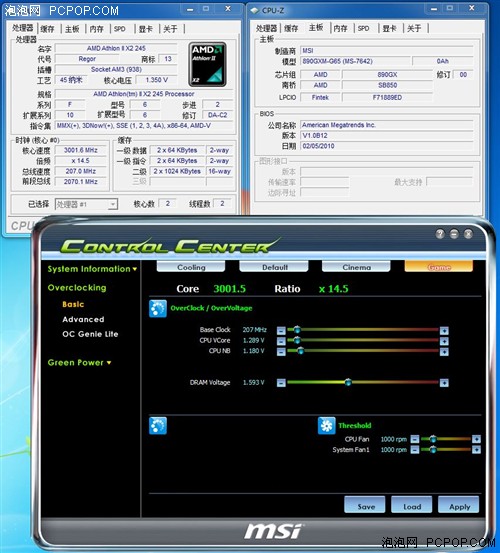Screen dimensions: 500x553
Task: Decrease Base Clock with minus button
Action: tap(281, 330)
